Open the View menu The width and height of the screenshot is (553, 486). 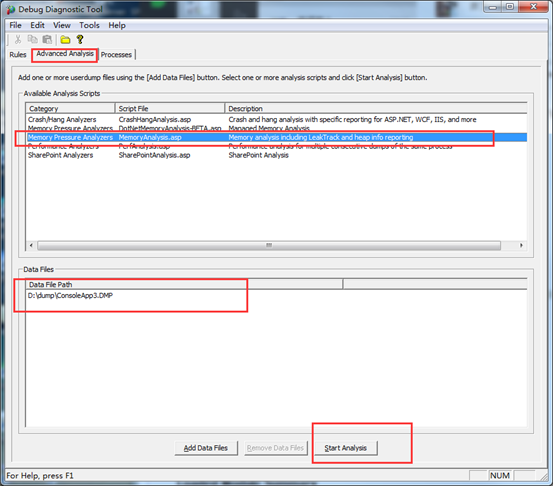62,25
